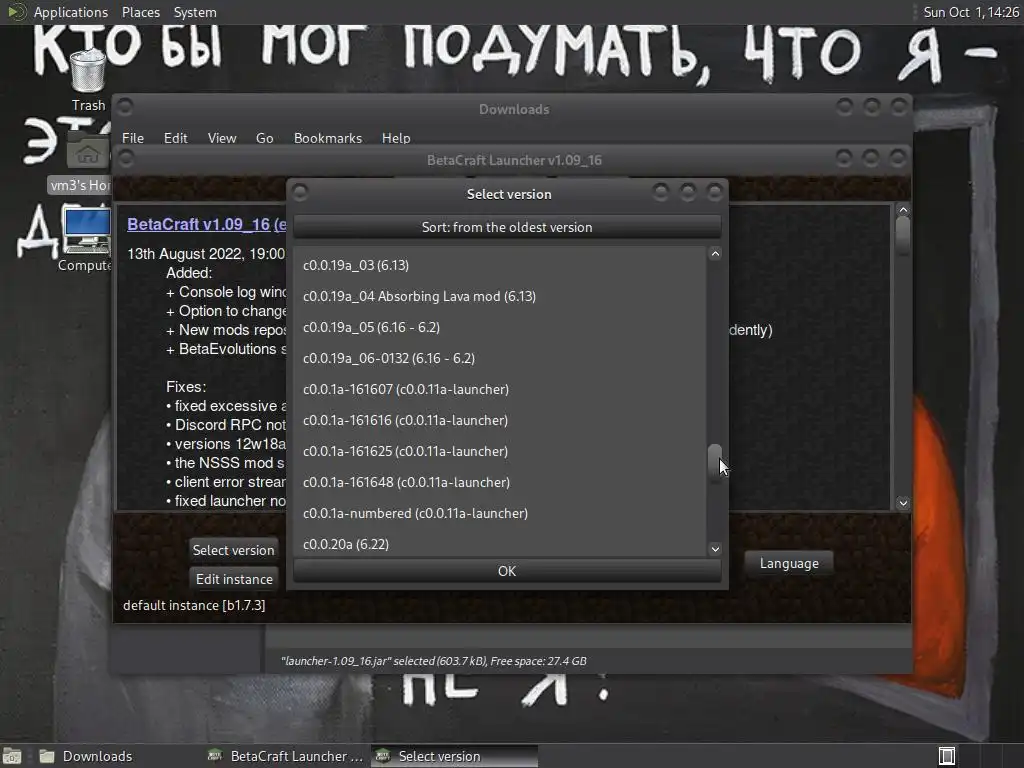Confirm selection with the OK button
The image size is (1024, 768).
pos(507,571)
